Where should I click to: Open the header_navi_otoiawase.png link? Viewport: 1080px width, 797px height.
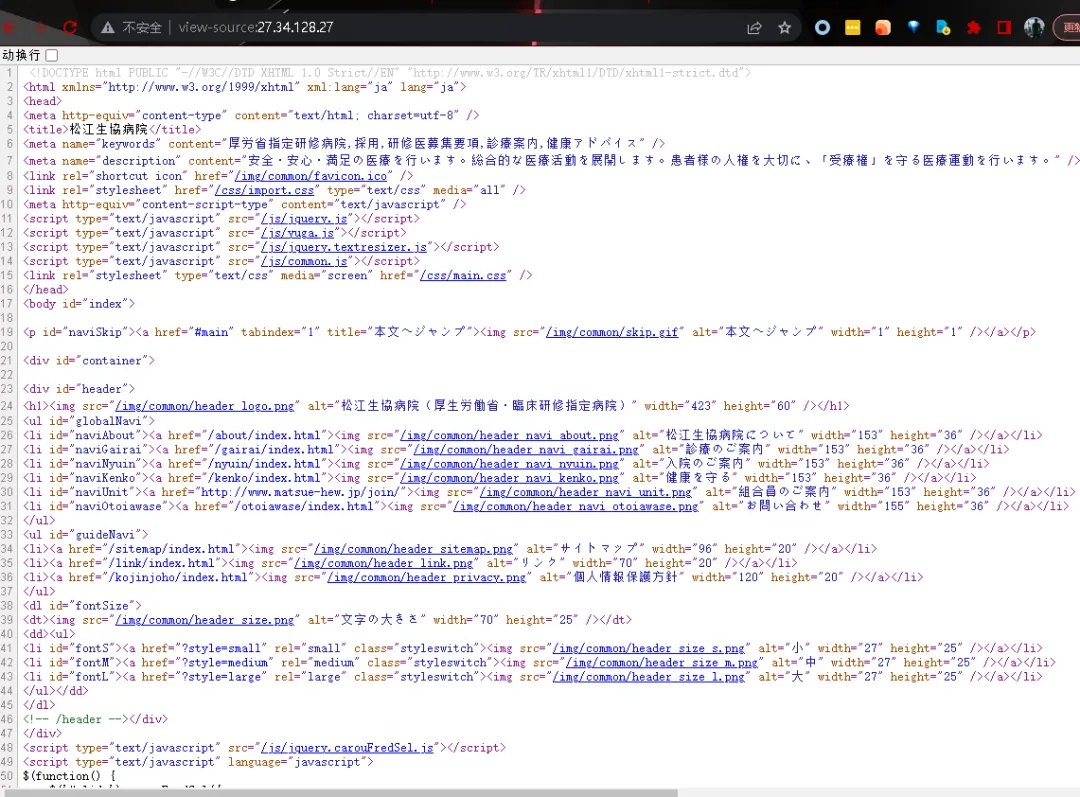pos(575,506)
